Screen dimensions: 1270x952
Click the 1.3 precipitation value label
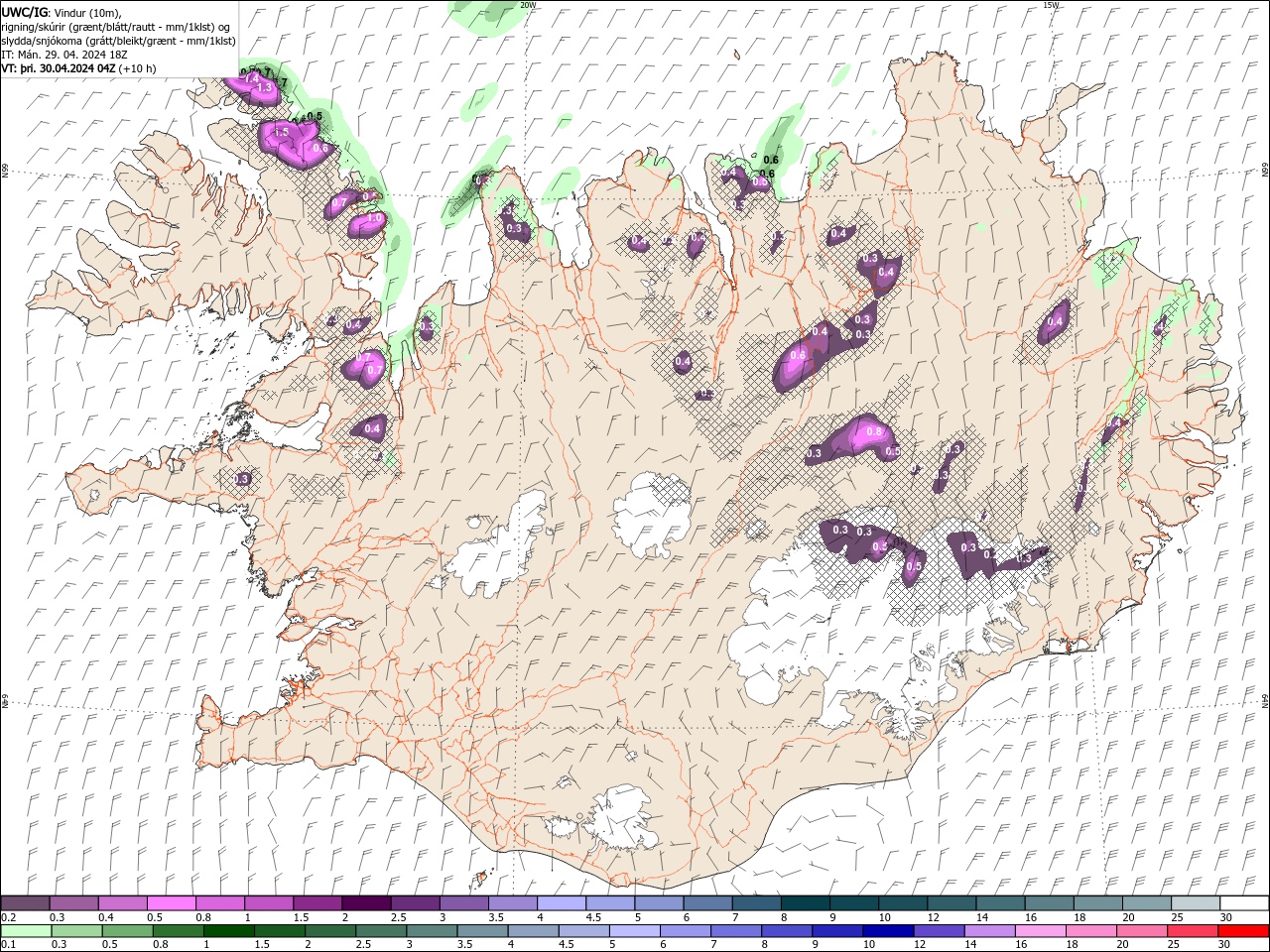click(x=264, y=88)
